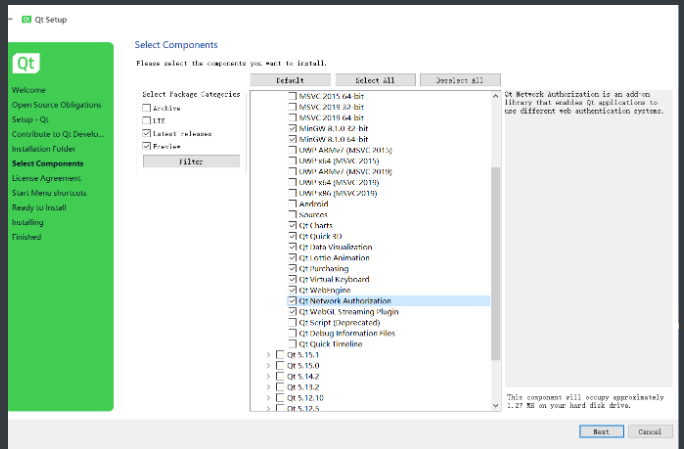This screenshot has width=684, height=449.
Task: Check the Qt 5.14.2 version checkbox
Action: [280, 376]
